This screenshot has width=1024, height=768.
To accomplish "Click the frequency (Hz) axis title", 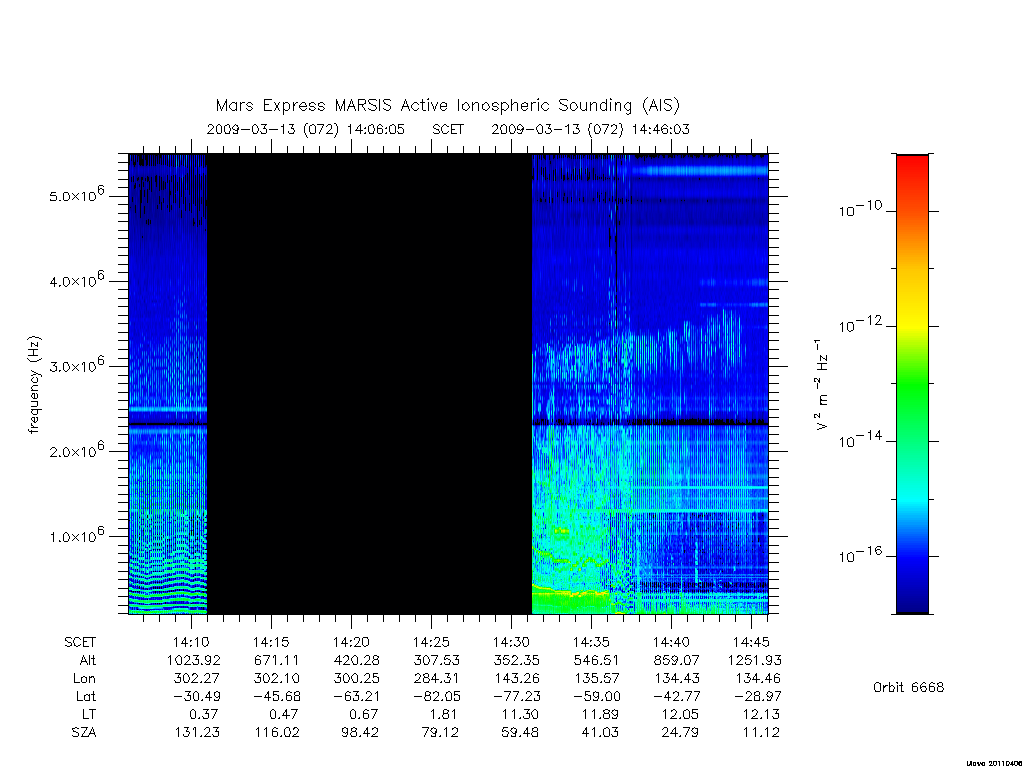I will 34,385.
